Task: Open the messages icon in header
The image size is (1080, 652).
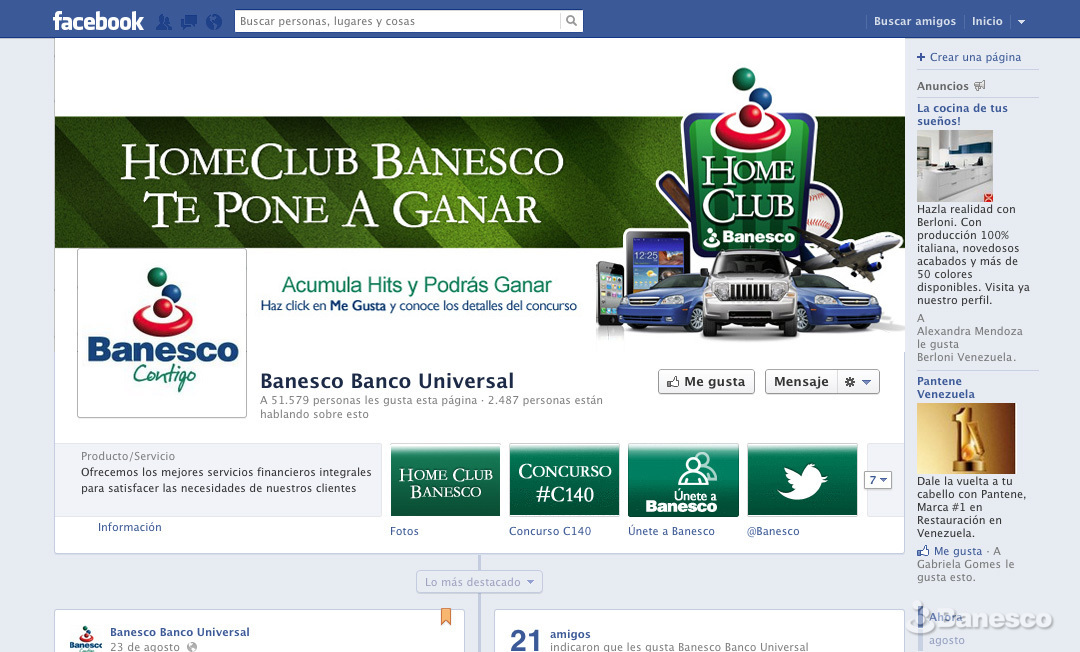Action: tap(189, 21)
